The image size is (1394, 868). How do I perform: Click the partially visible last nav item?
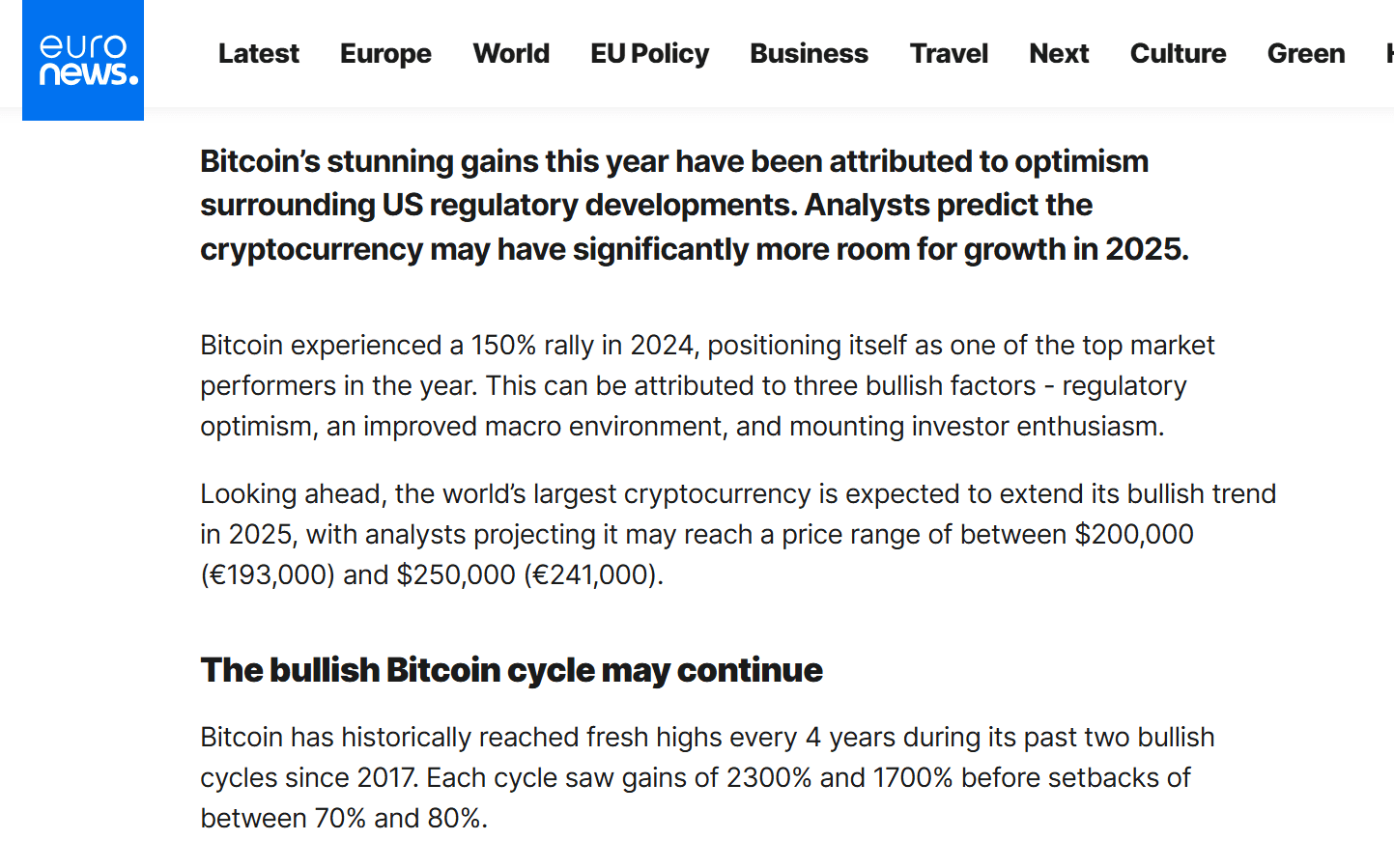click(x=1389, y=53)
